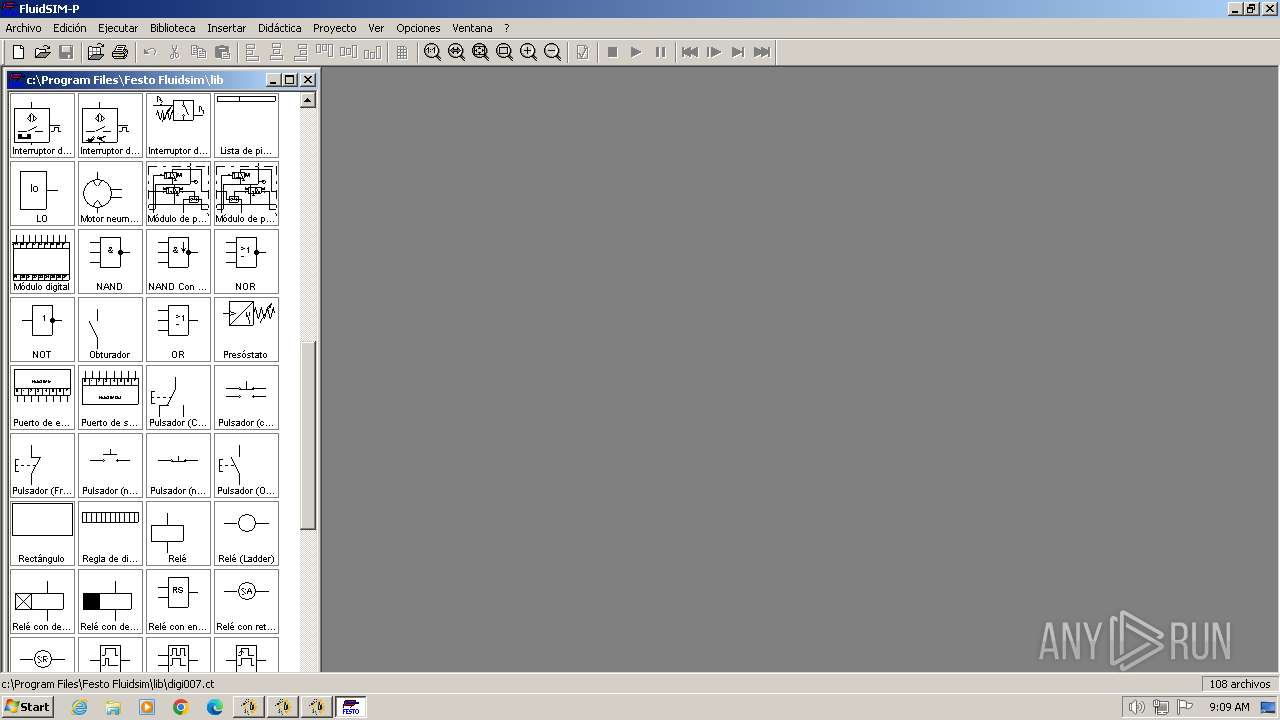This screenshot has width=1280, height=720.
Task: Click library scrollbar up arrow
Action: click(x=307, y=100)
